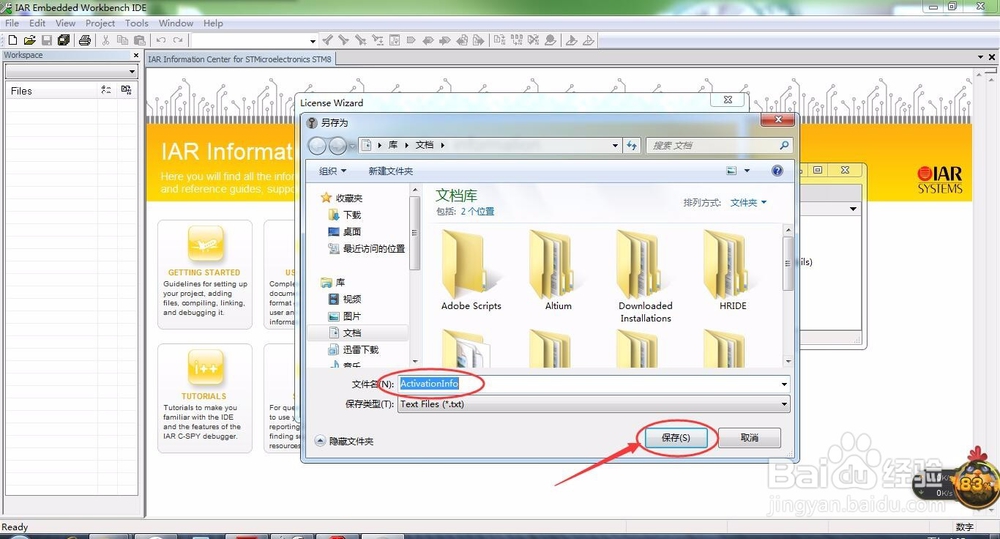Click the file name field with ActivationInfo
This screenshot has height=539, width=1000.
pyautogui.click(x=589, y=384)
